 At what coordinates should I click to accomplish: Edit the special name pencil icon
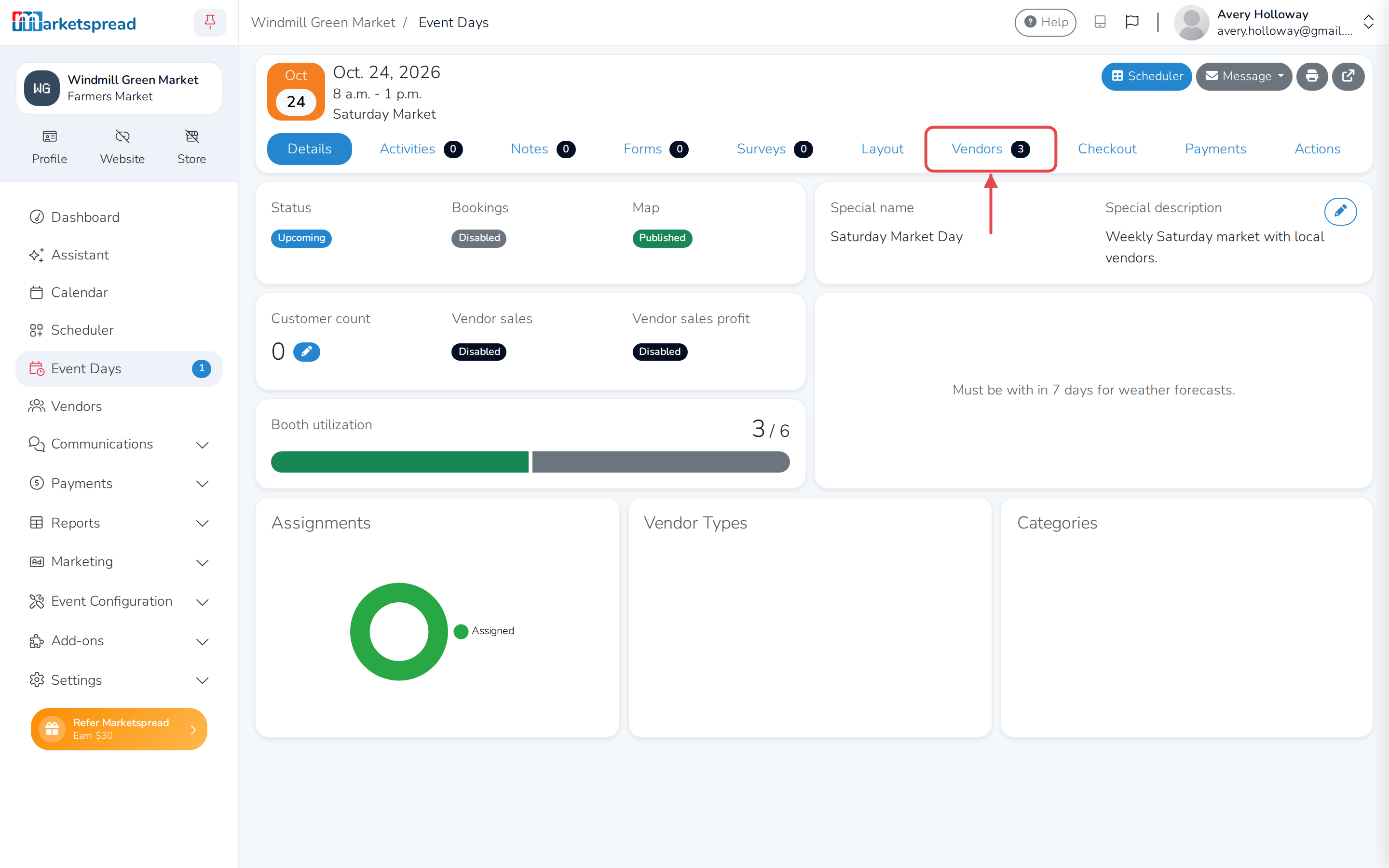point(1341,211)
